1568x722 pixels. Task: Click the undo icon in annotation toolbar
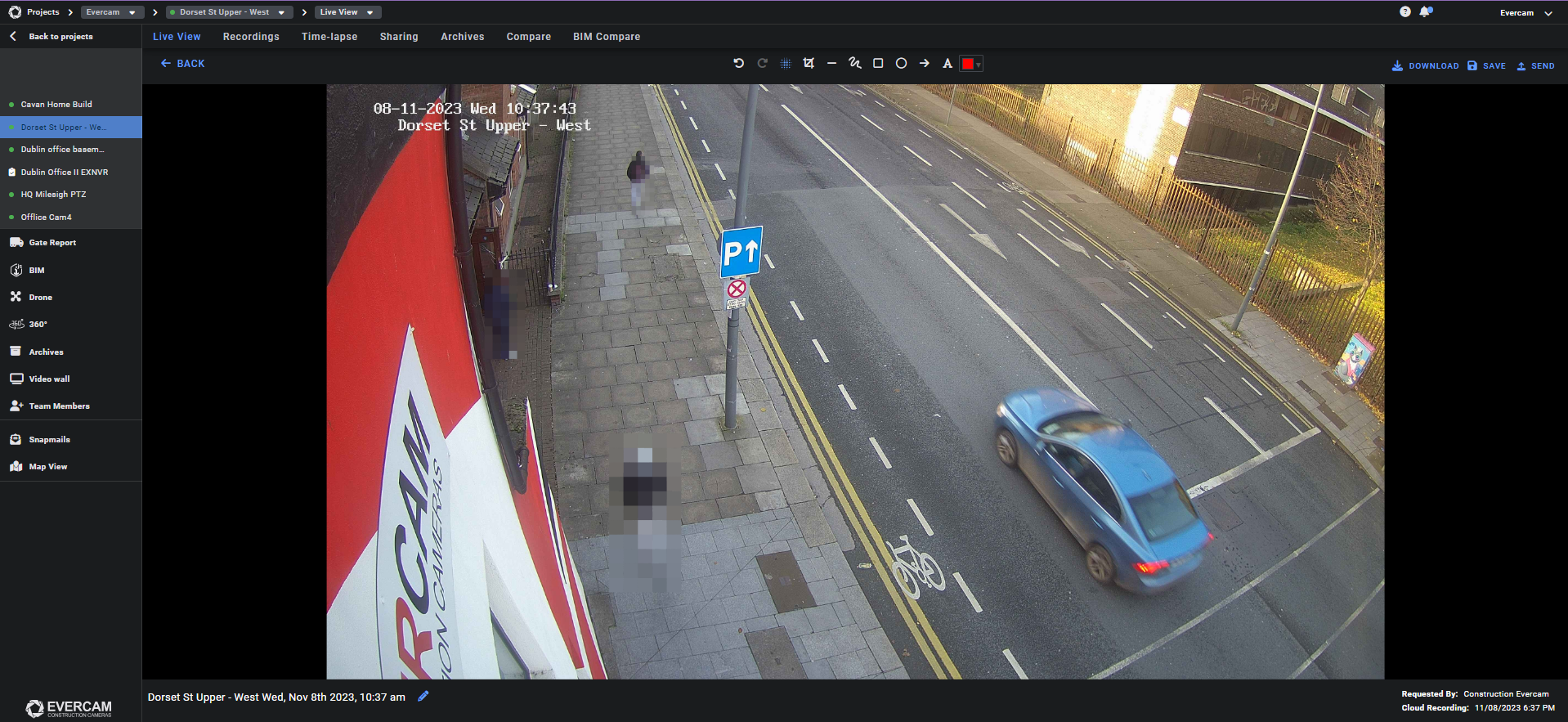coord(738,63)
